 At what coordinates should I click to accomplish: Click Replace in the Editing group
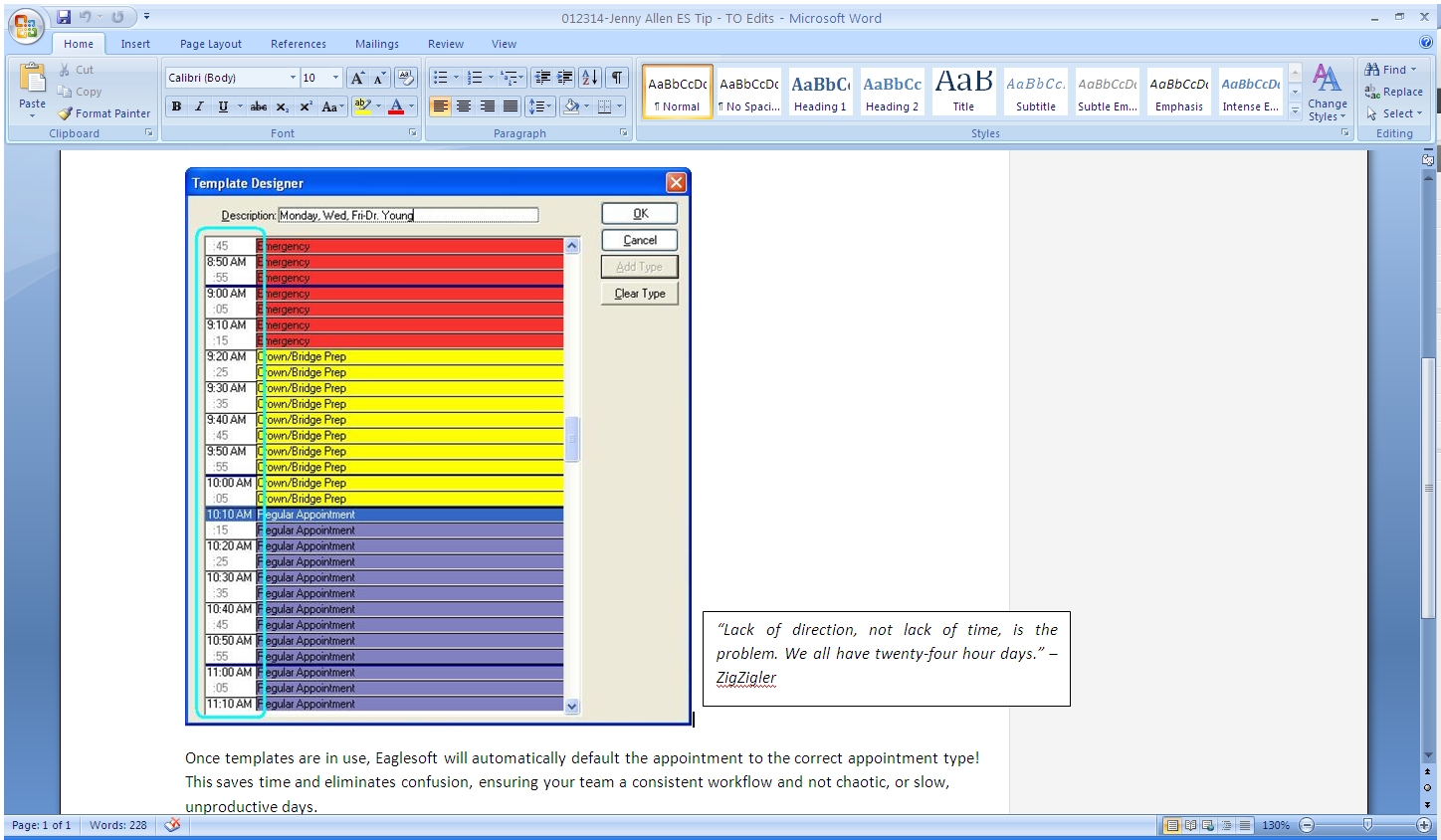[x=1393, y=92]
